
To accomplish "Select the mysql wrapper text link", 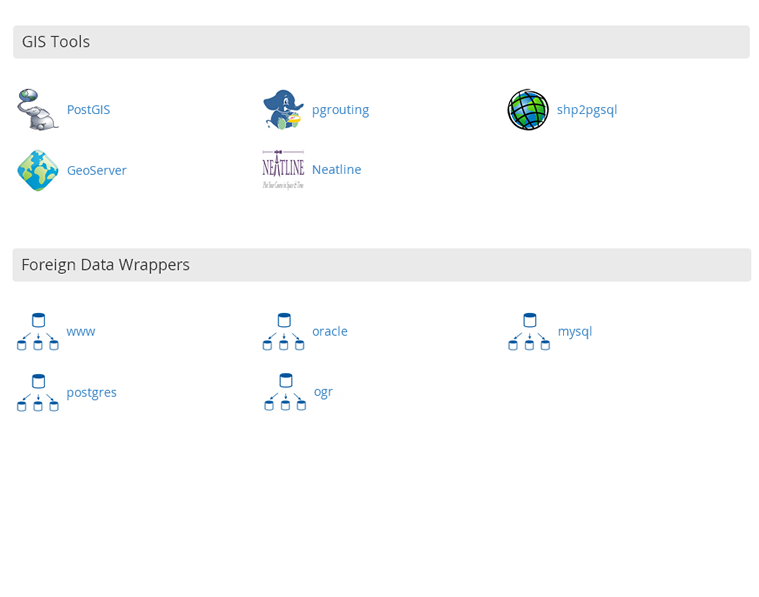I will (575, 332).
